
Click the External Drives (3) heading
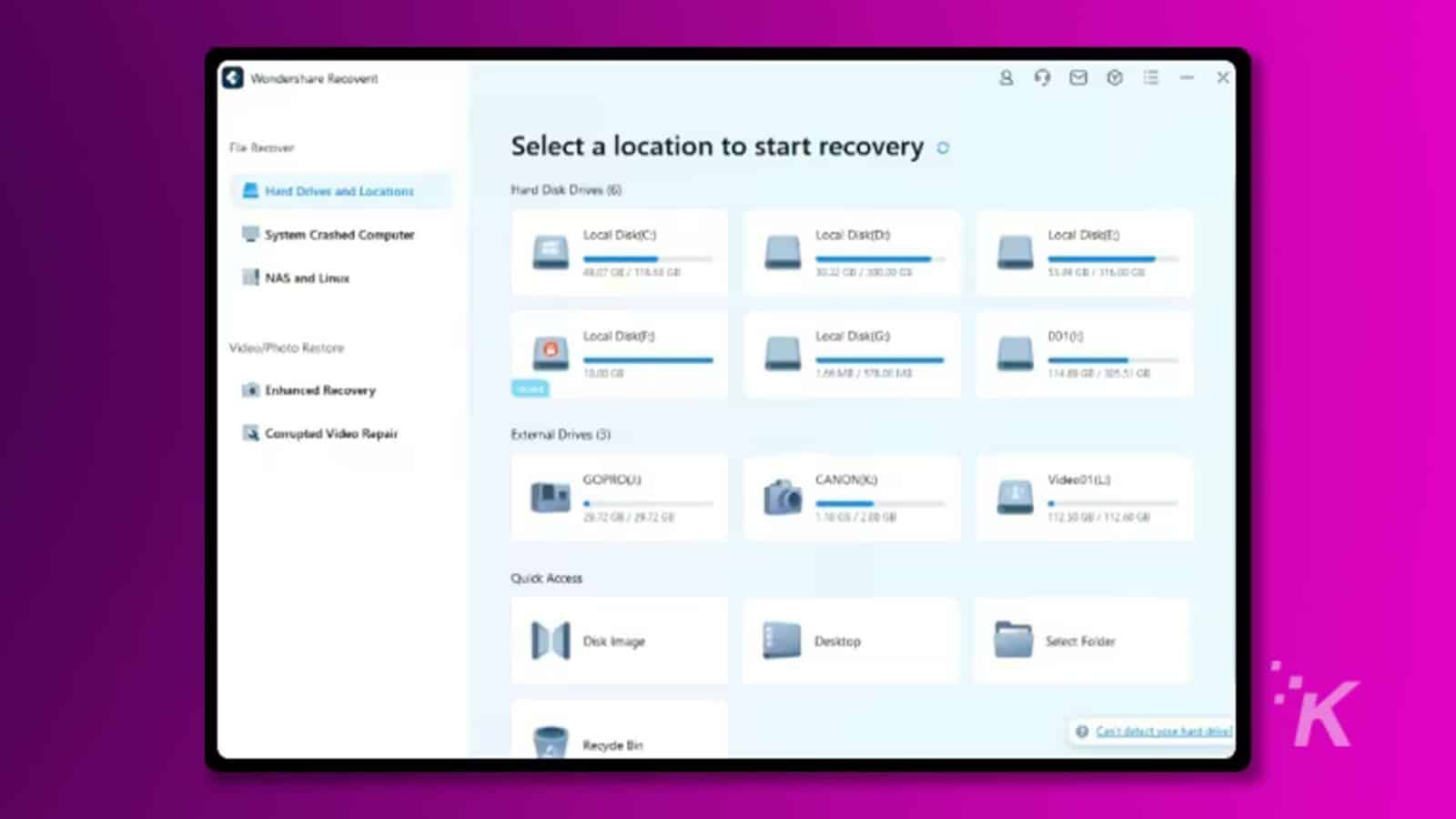pyautogui.click(x=561, y=435)
